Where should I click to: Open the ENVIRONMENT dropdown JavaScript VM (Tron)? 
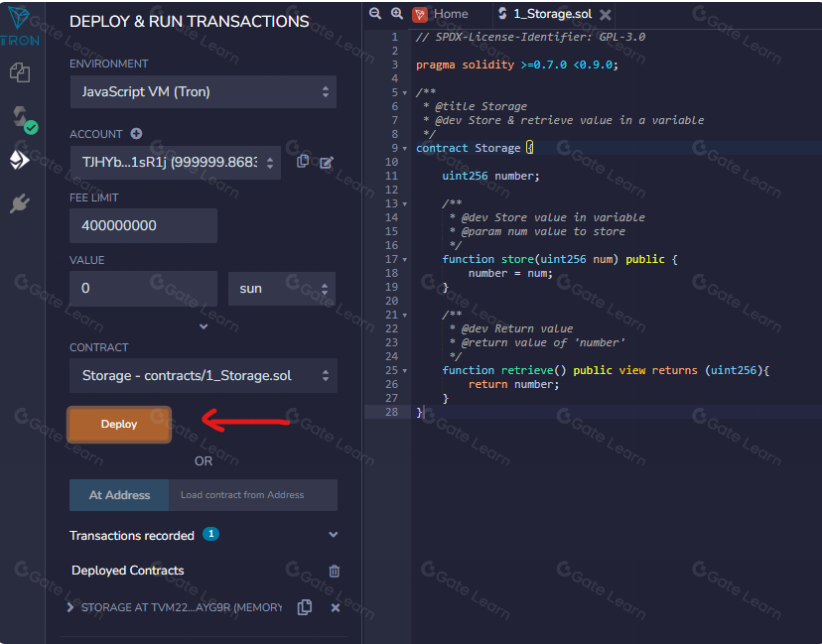click(x=203, y=92)
